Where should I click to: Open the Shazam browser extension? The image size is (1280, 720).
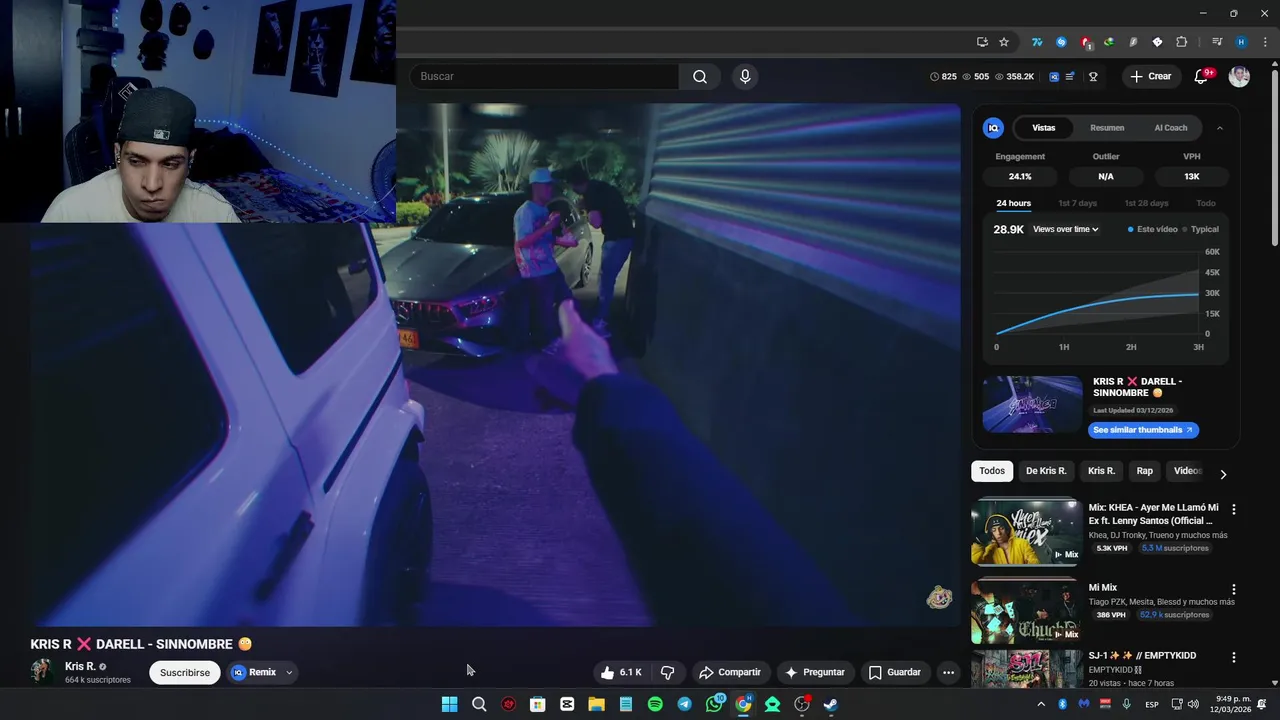coord(1061,42)
